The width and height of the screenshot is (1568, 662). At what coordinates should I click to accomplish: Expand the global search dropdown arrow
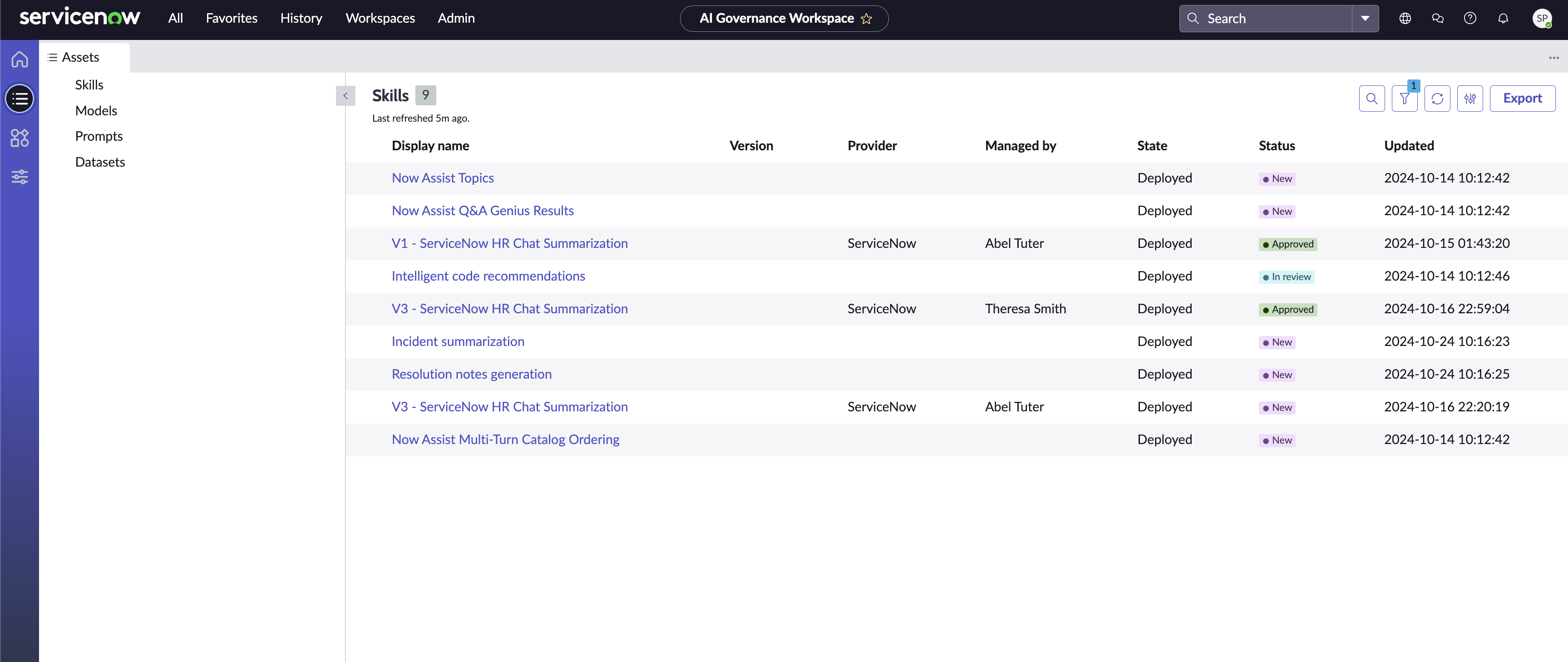tap(1366, 18)
